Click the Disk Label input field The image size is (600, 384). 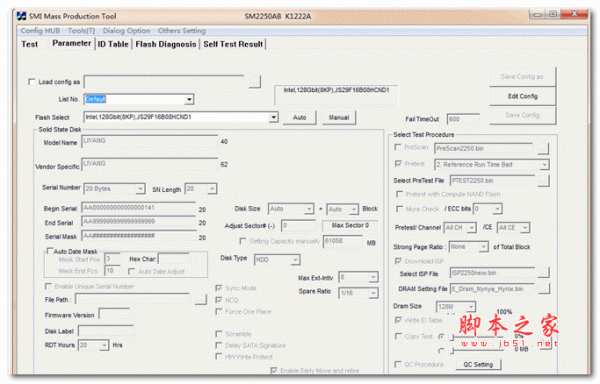click(106, 331)
